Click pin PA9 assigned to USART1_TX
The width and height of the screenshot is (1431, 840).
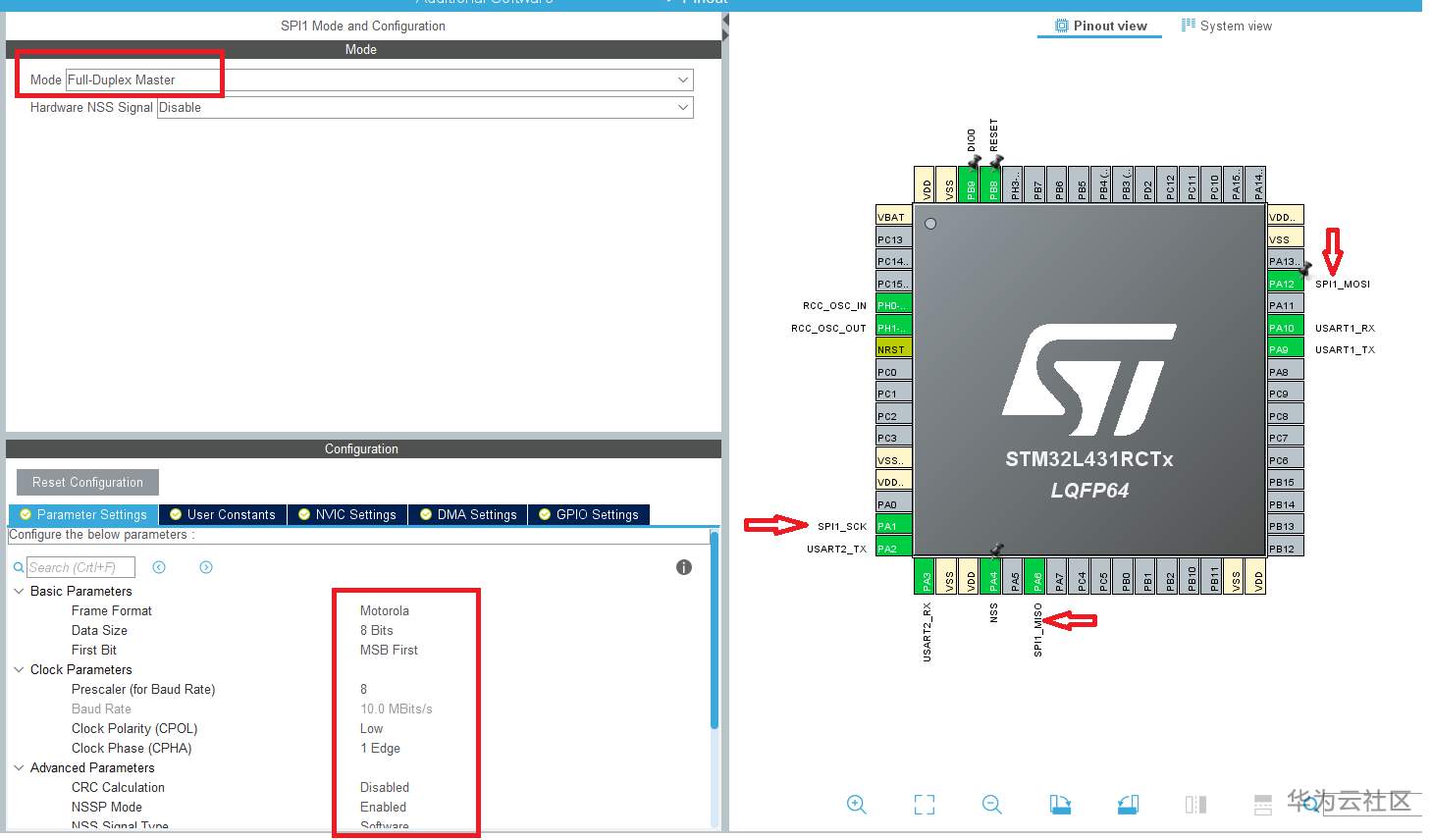tap(1286, 349)
